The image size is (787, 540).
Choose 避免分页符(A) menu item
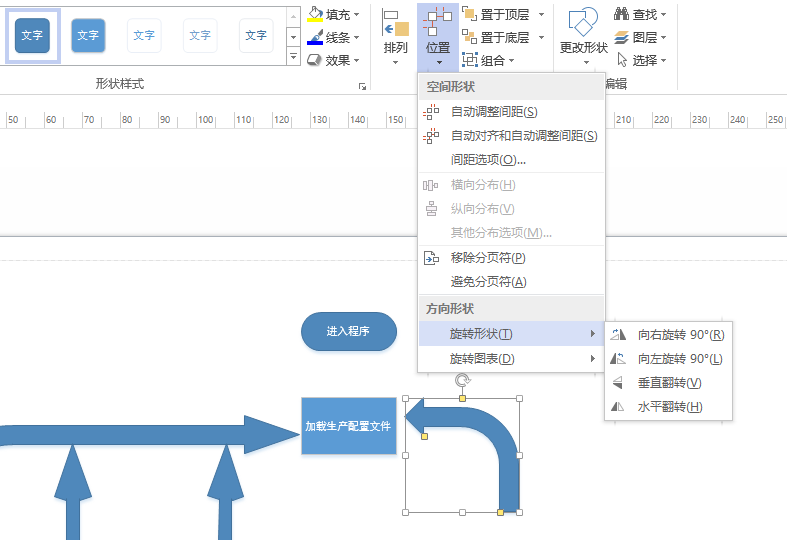[x=511, y=282]
